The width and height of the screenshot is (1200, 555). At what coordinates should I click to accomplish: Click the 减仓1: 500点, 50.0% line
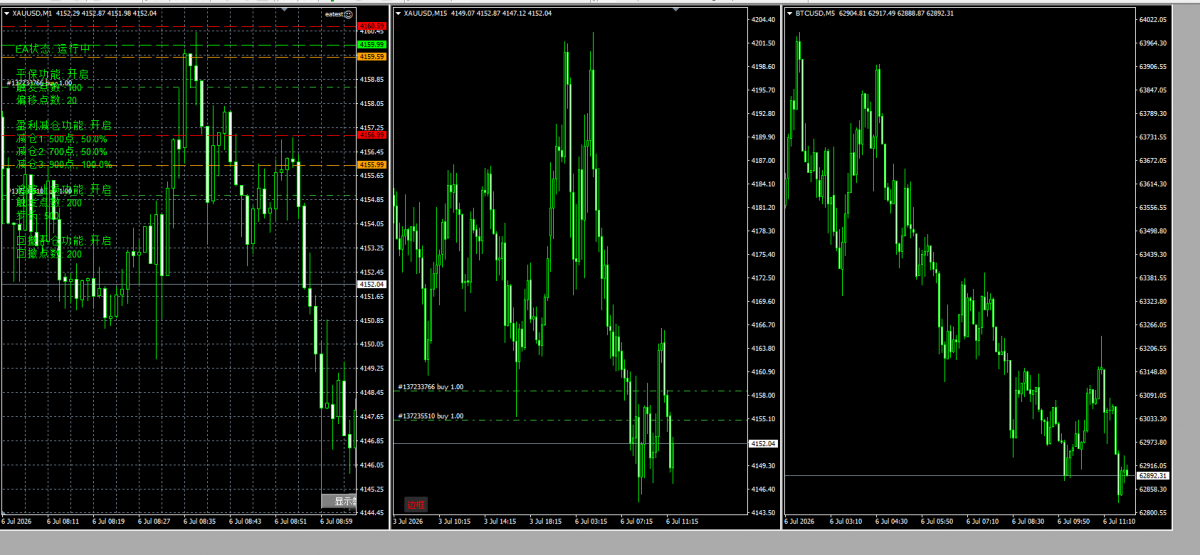click(62, 138)
